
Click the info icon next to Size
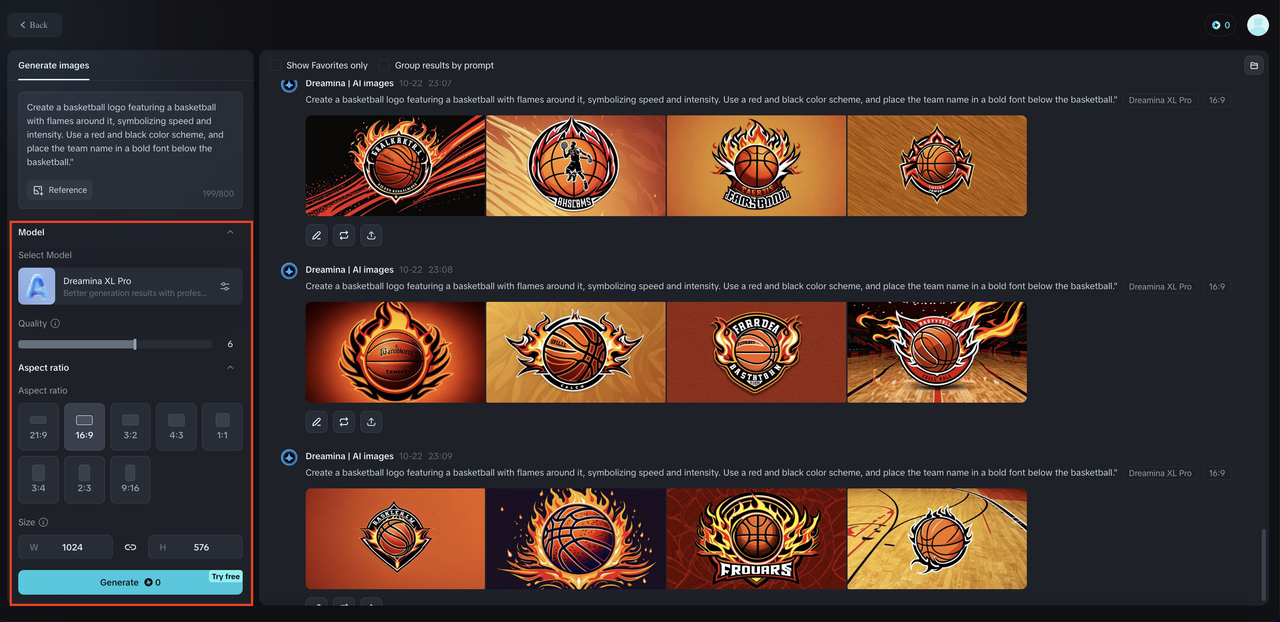coord(43,522)
